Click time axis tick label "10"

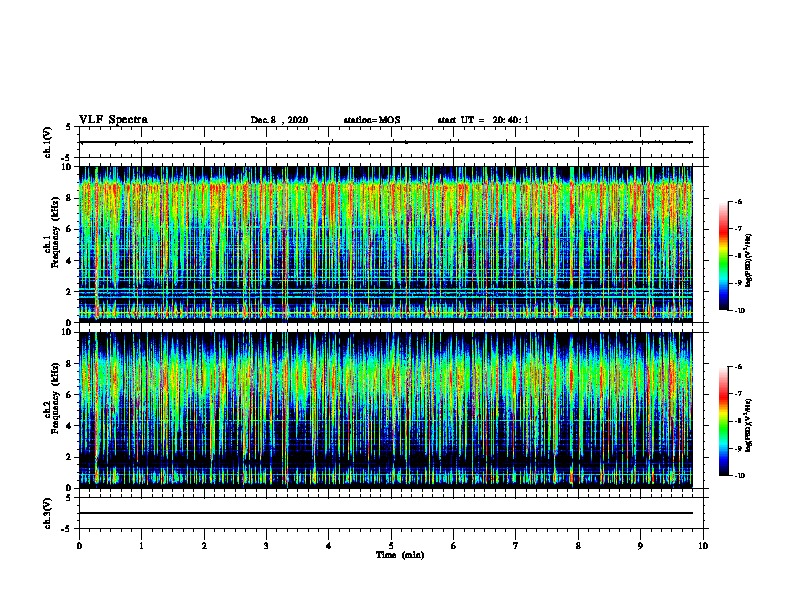point(703,546)
